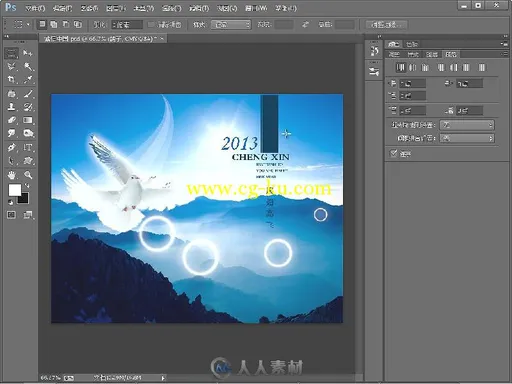Choose New selection mode in options bar
512x384 pixels.
(42, 24)
